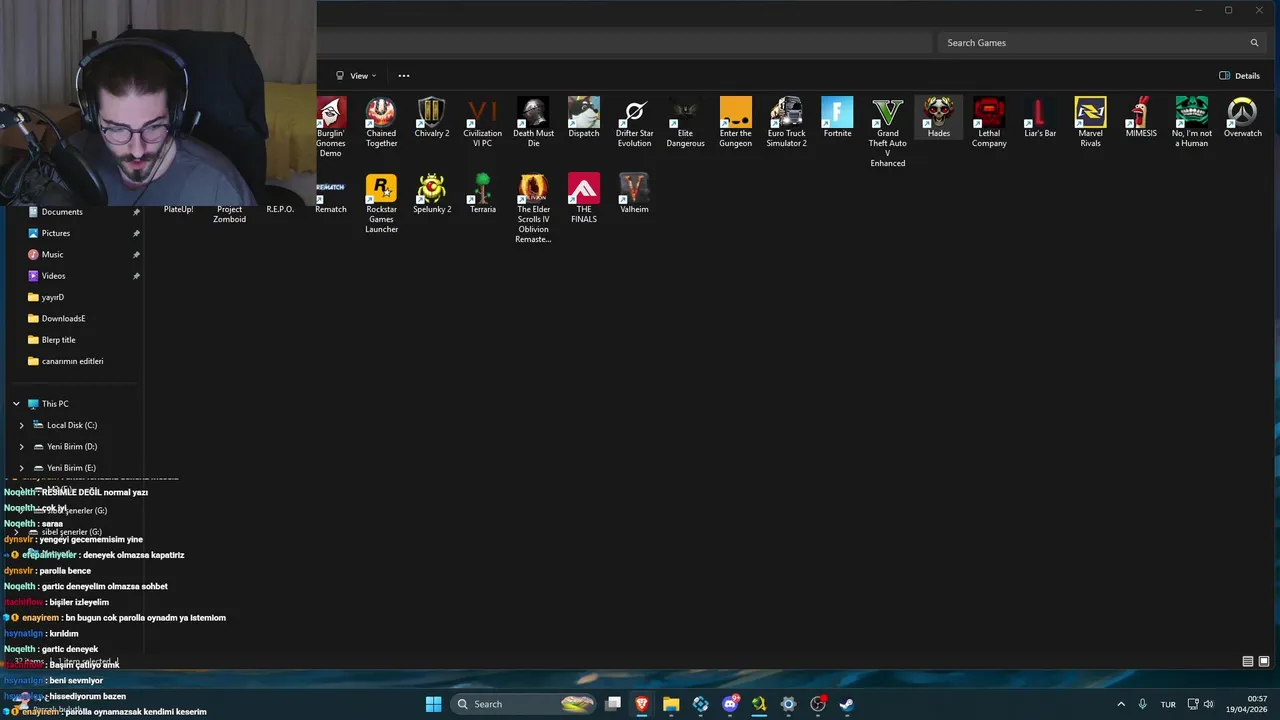The image size is (1280, 720).
Task: Open Steam from the taskbar
Action: tap(846, 704)
